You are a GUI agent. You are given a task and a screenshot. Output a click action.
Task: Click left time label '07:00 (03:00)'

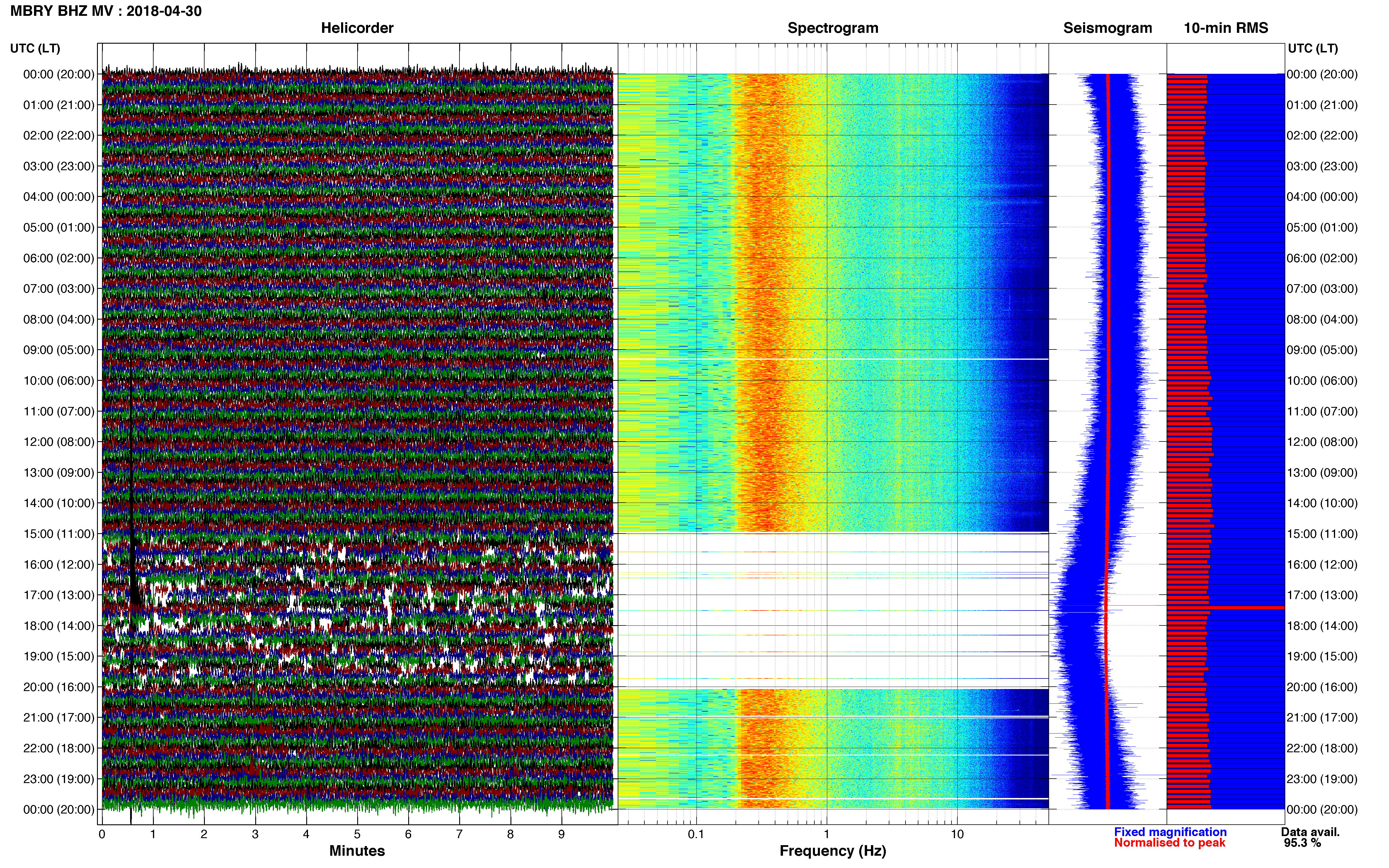click(59, 289)
